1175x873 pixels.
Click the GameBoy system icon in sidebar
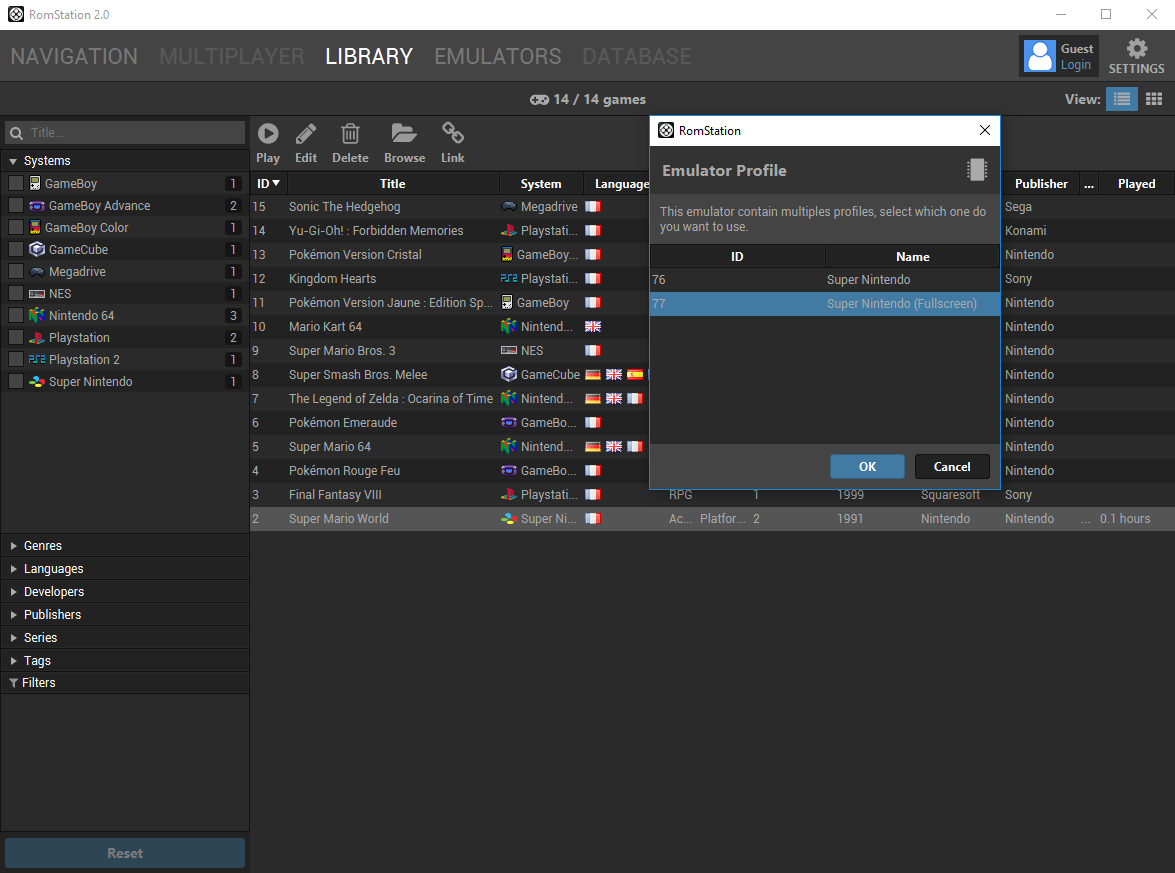tap(34, 184)
